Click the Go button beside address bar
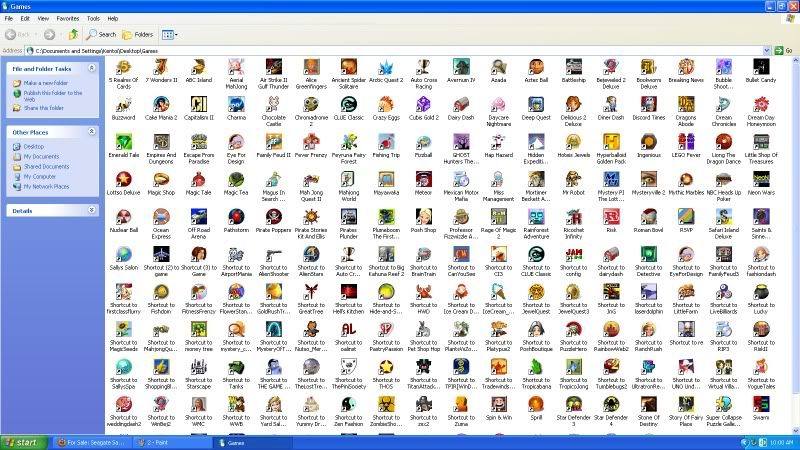800x450 pixels. 783,51
